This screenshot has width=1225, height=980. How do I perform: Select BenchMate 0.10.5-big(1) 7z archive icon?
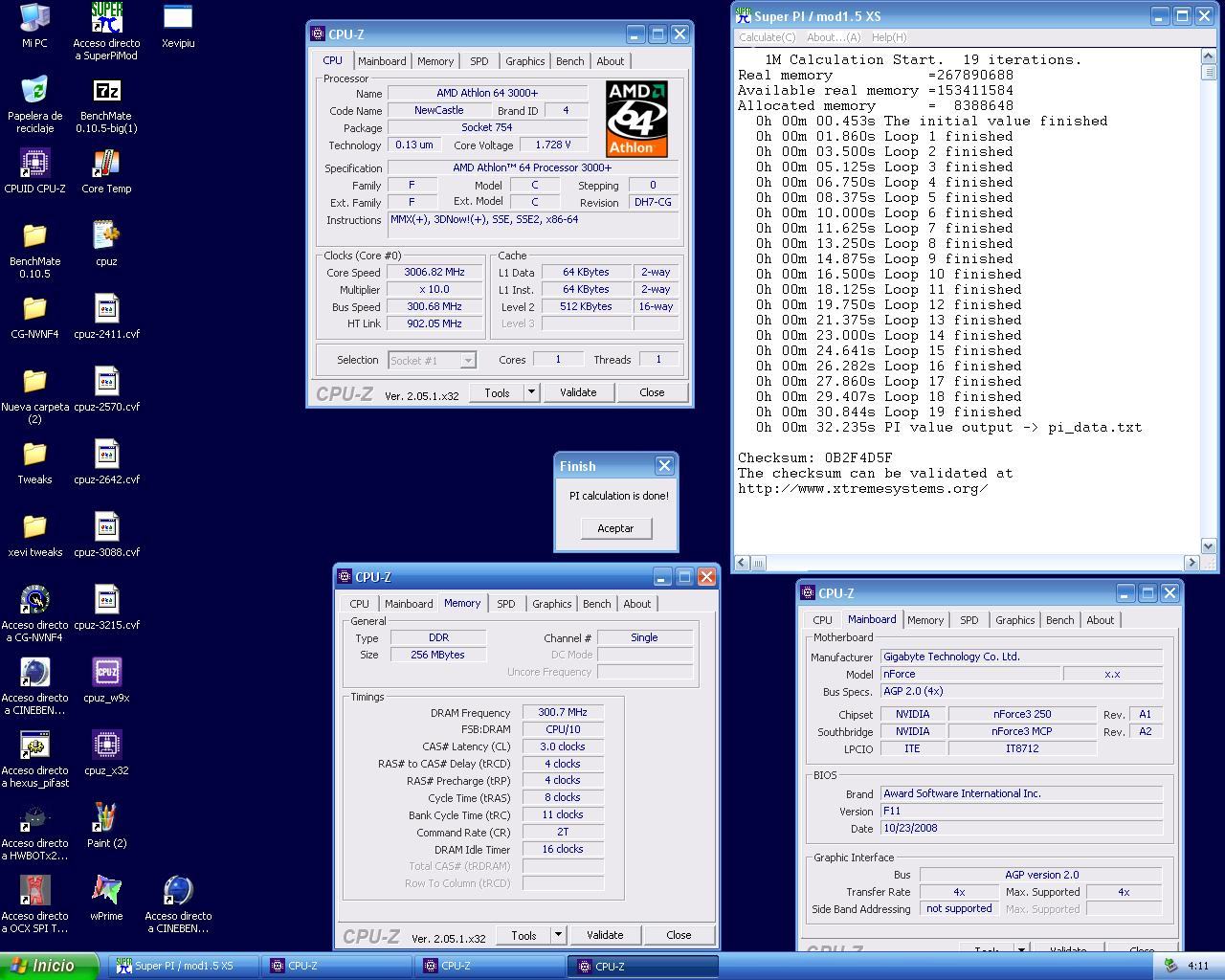106,90
